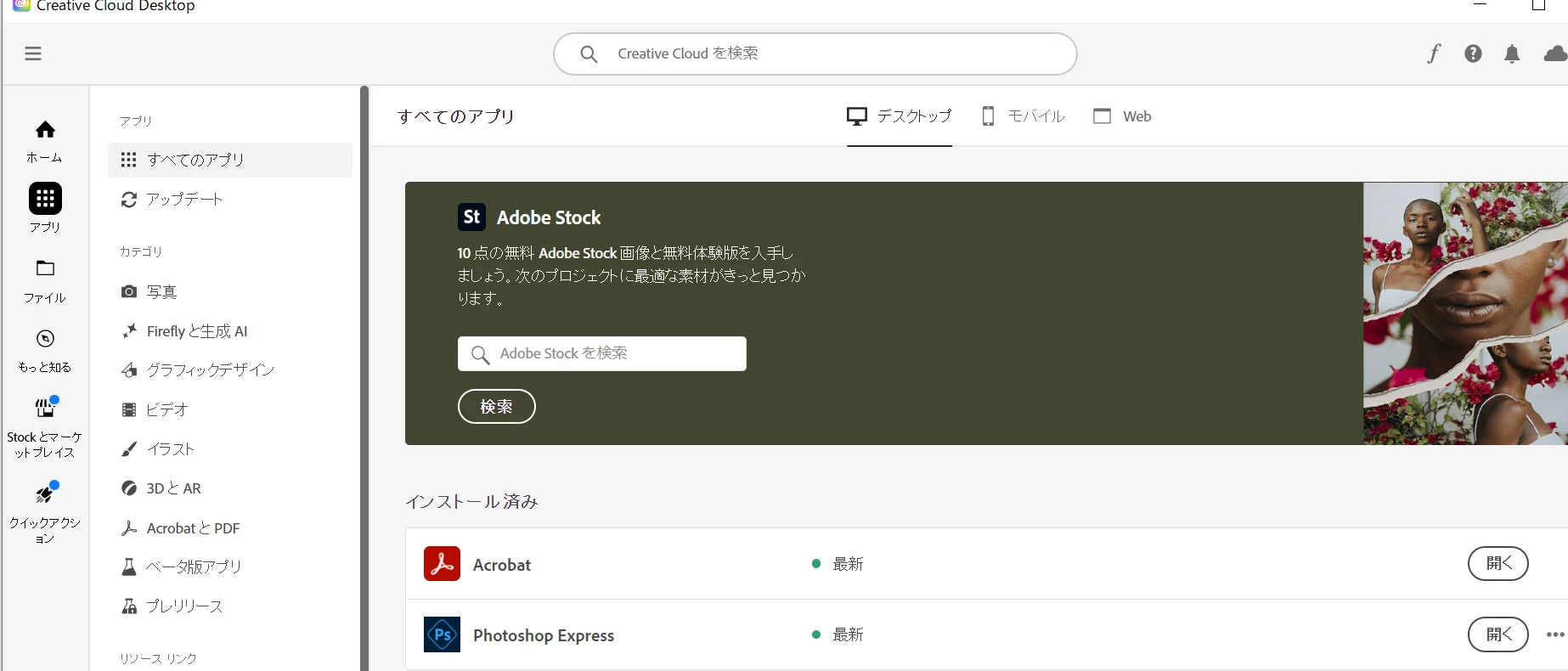Go to ホーム in the sidebar
Screen dimensions: 1568x671
tap(45, 141)
